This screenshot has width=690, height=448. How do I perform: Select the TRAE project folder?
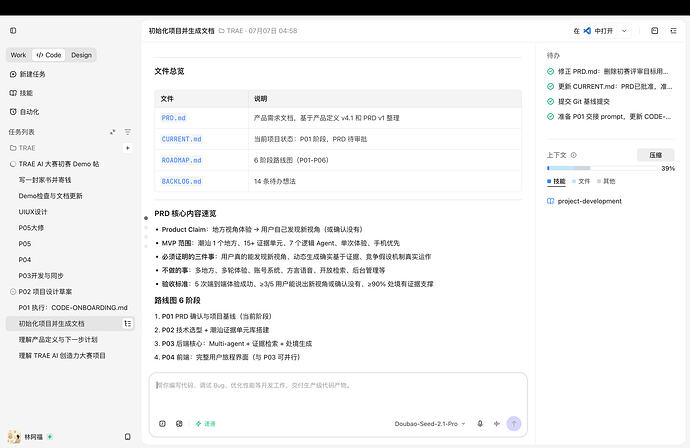[x=23, y=148]
